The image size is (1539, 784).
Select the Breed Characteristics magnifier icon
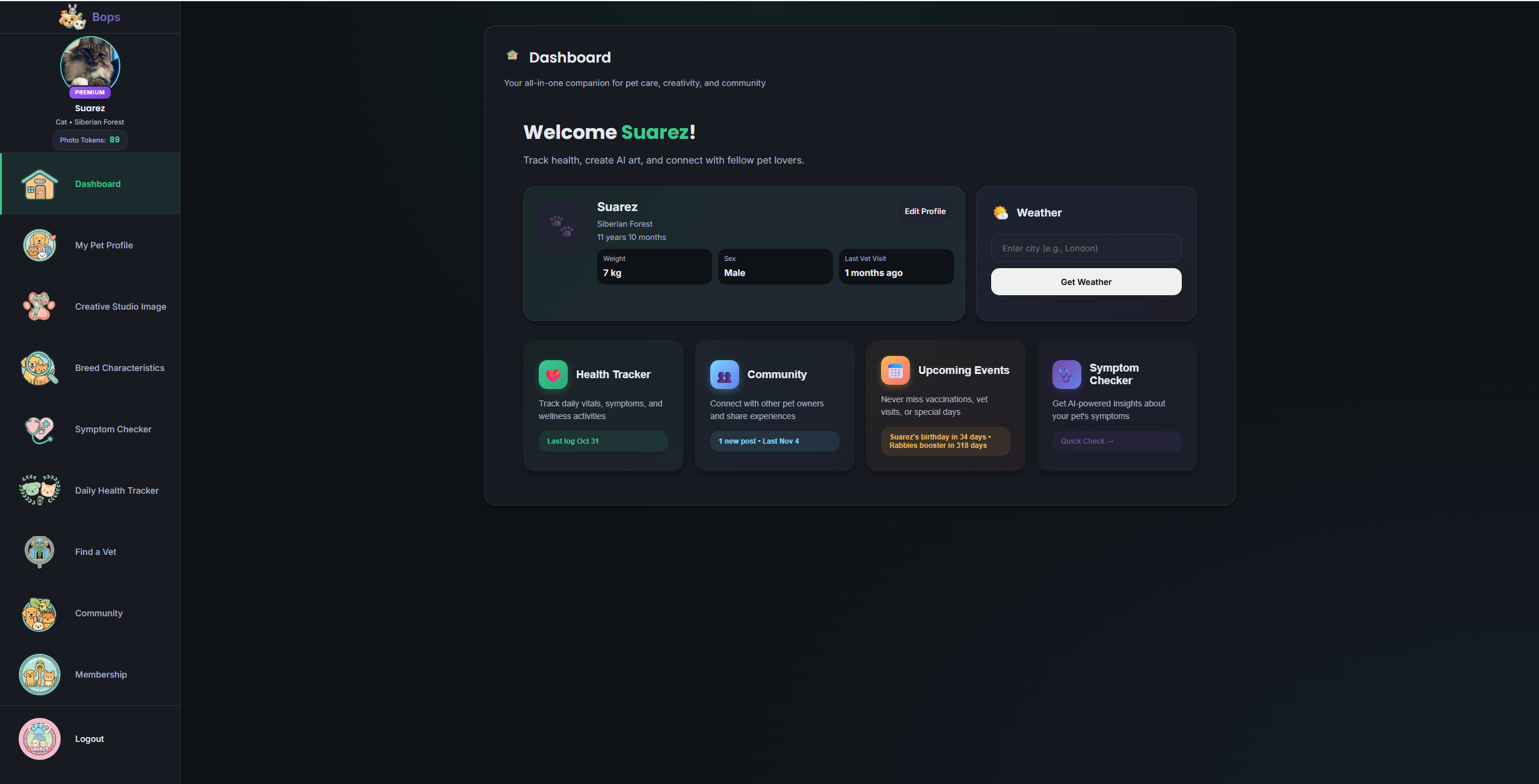pyautogui.click(x=40, y=368)
